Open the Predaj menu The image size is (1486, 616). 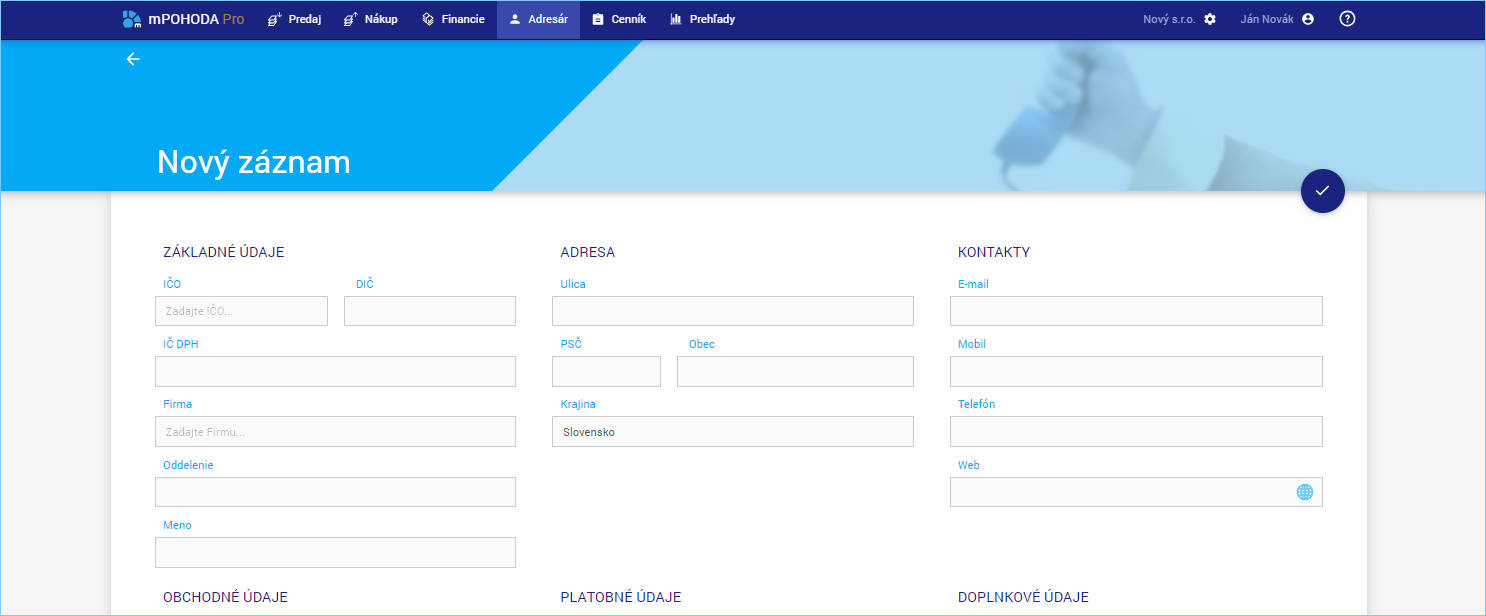click(294, 19)
